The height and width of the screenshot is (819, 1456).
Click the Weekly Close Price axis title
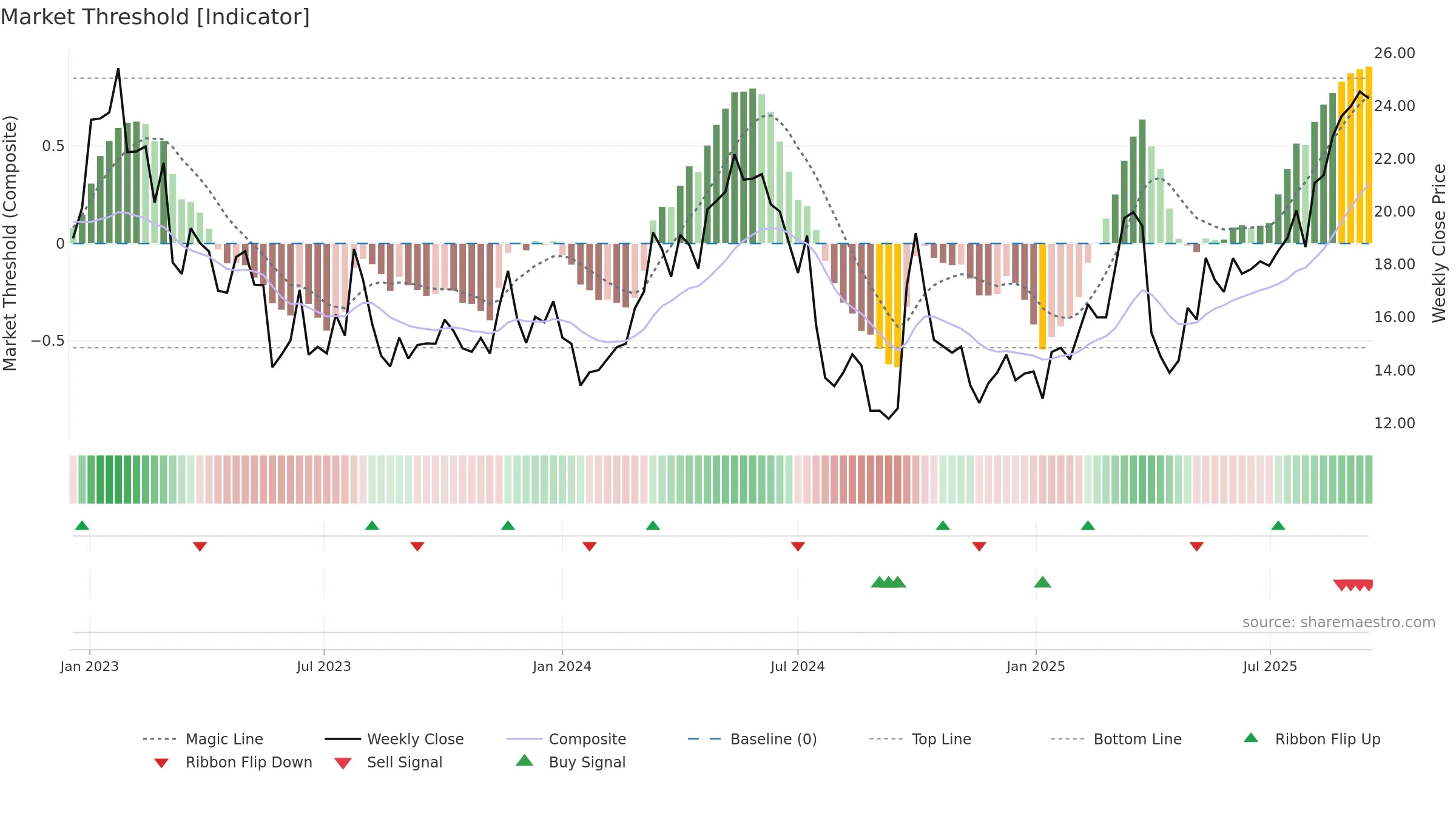point(1439,243)
